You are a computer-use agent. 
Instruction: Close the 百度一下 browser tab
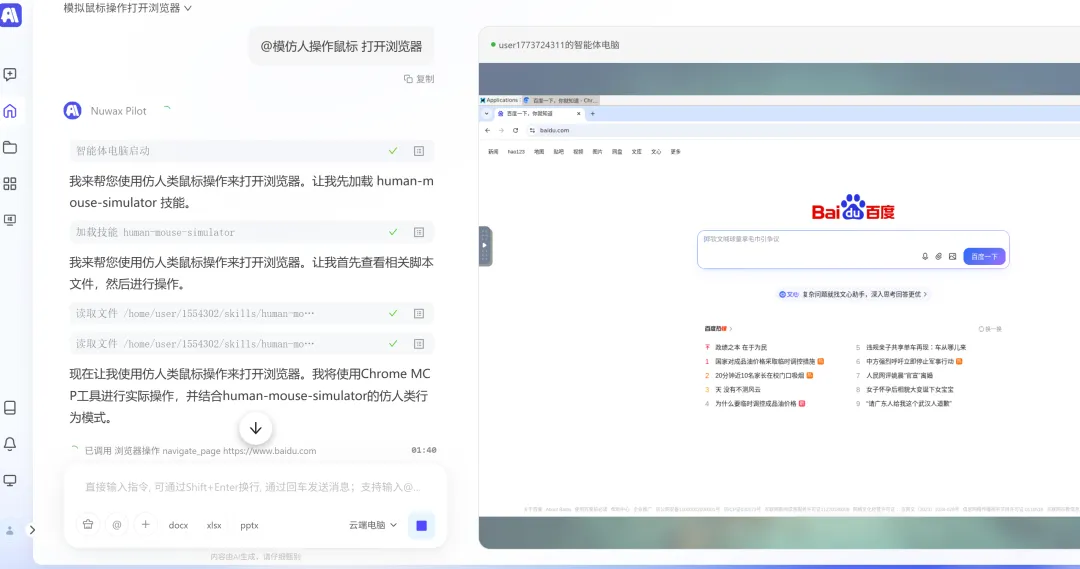point(579,114)
